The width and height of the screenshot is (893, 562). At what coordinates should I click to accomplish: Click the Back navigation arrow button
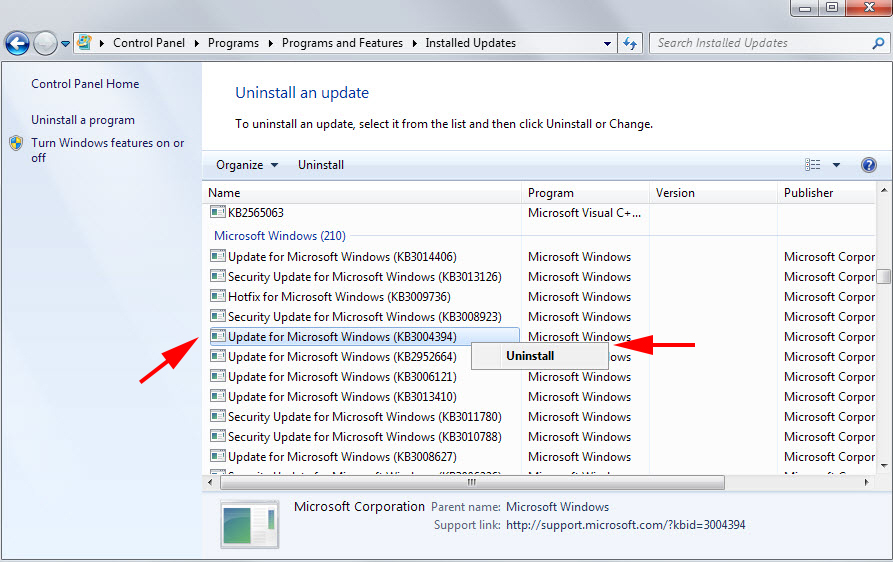click(x=17, y=43)
